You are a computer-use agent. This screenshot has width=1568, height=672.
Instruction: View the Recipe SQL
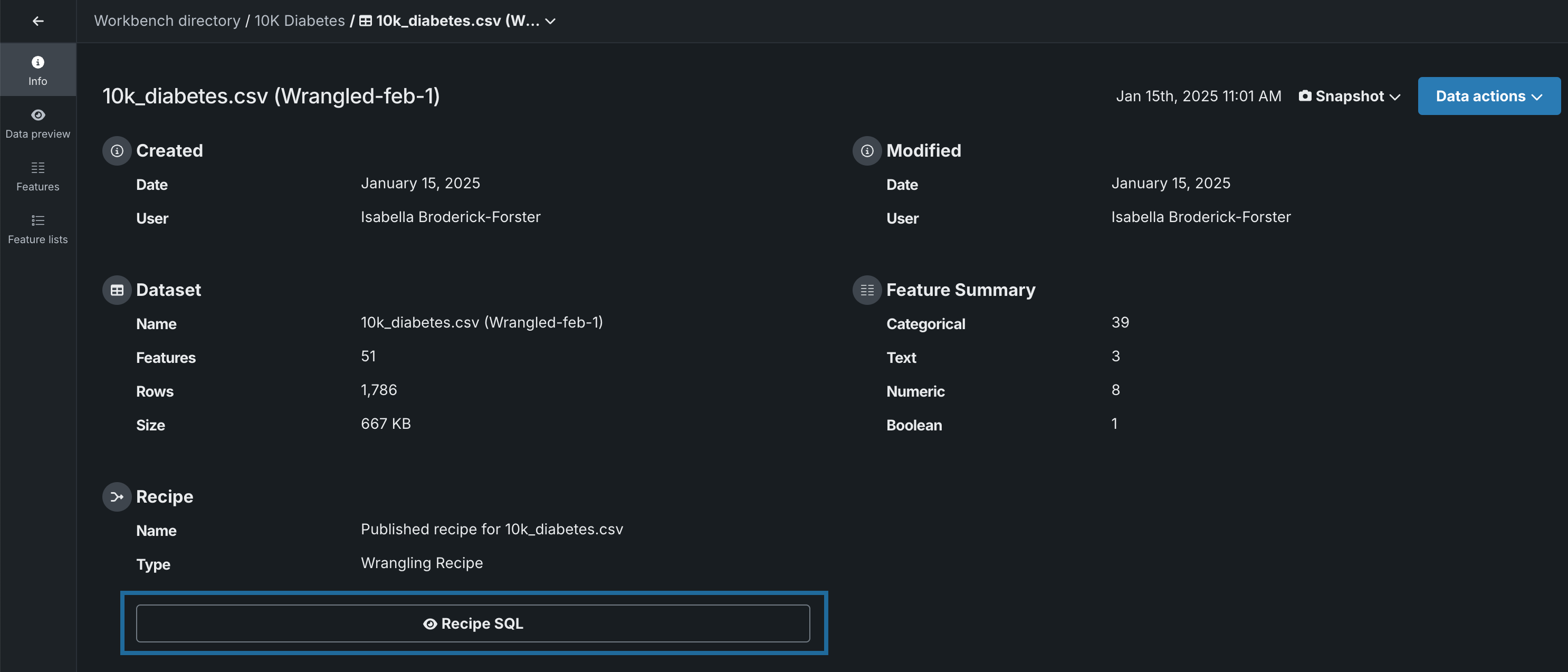tap(473, 623)
